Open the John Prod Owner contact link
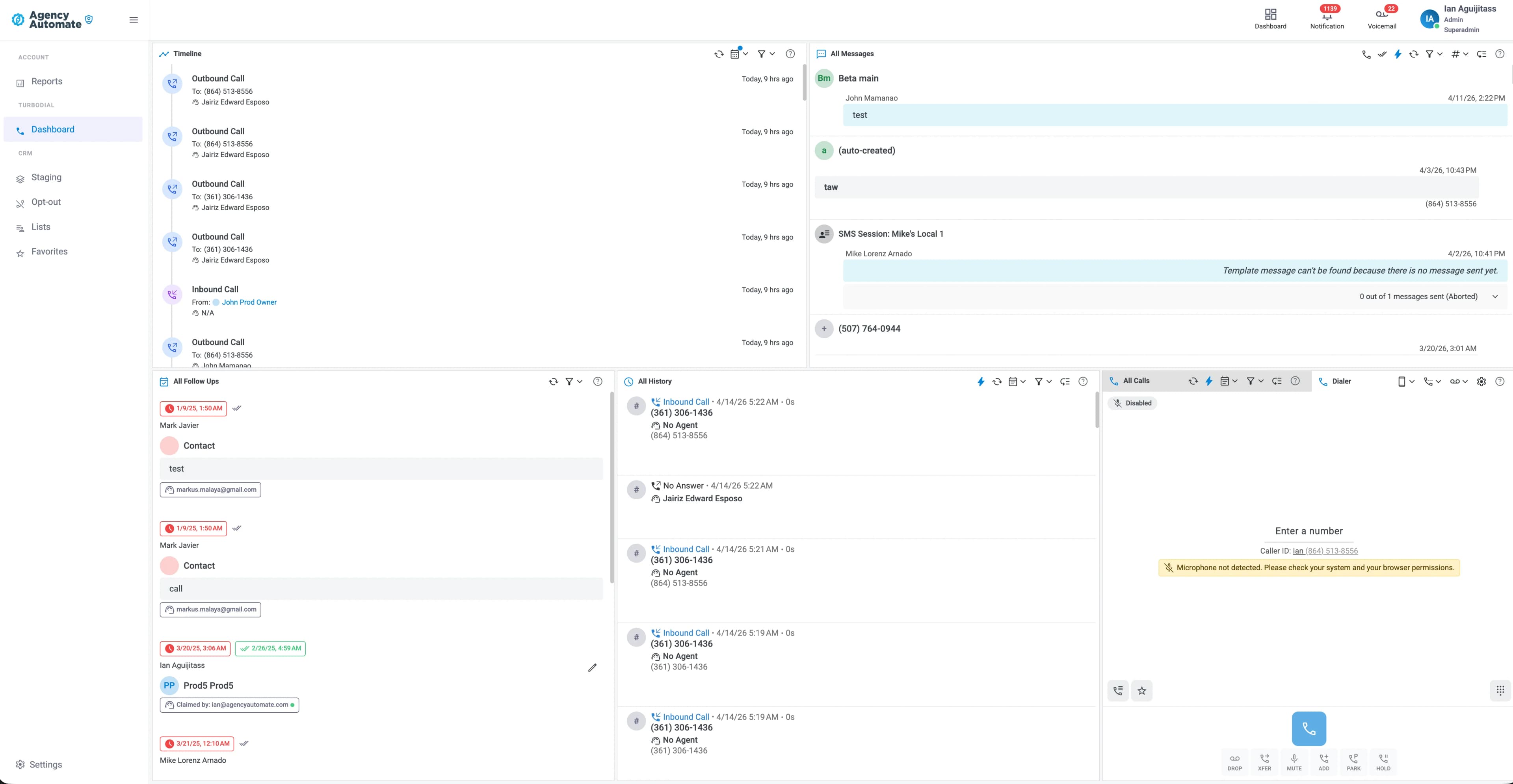This screenshot has width=1513, height=784. click(249, 302)
